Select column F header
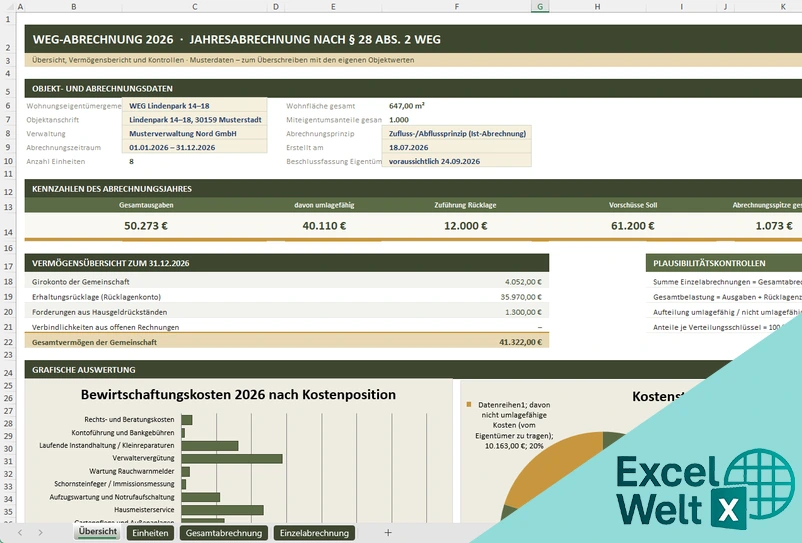This screenshot has height=543, width=802. click(456, 7)
